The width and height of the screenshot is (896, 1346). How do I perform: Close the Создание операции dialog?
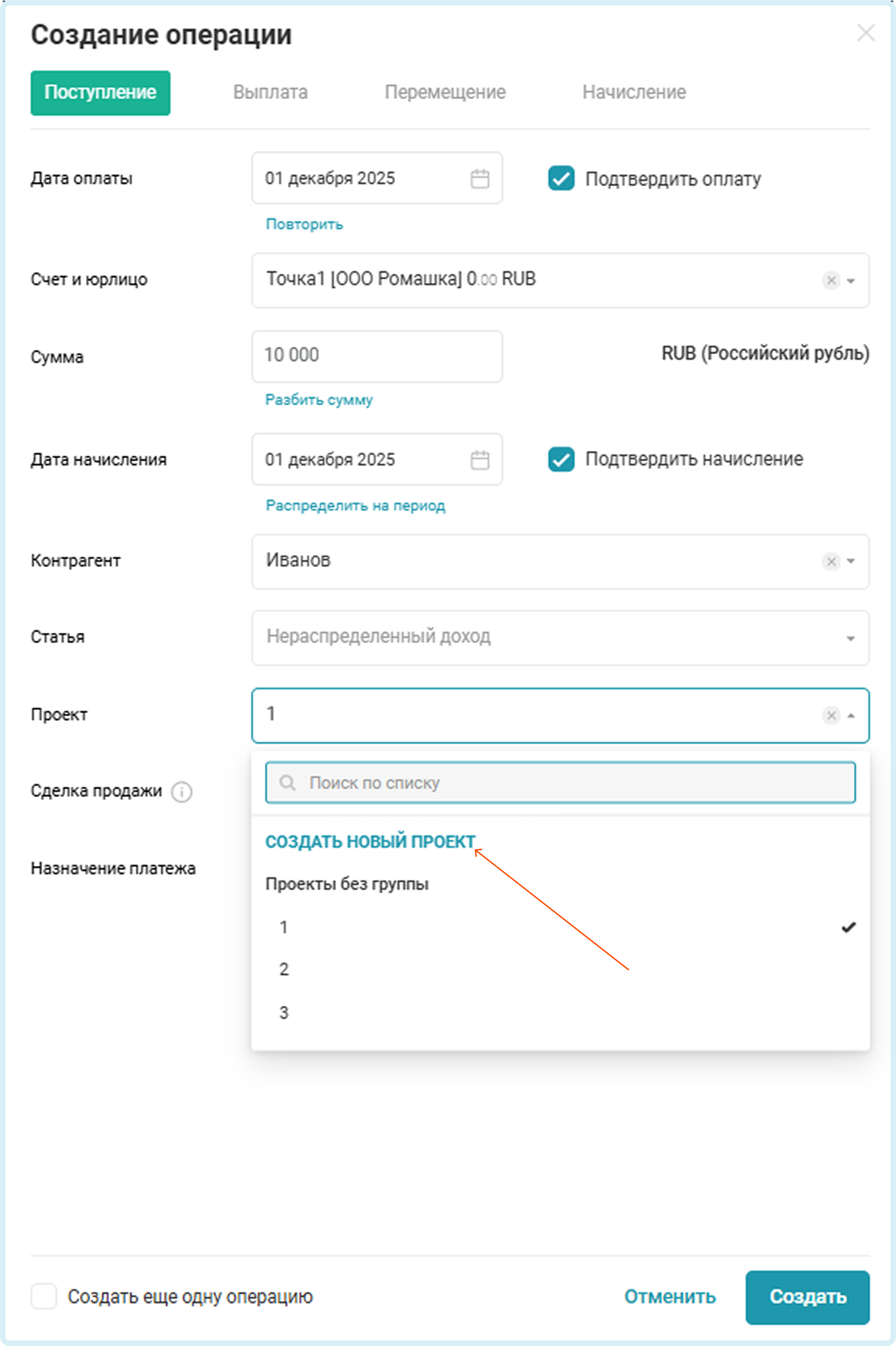pyautogui.click(x=866, y=33)
